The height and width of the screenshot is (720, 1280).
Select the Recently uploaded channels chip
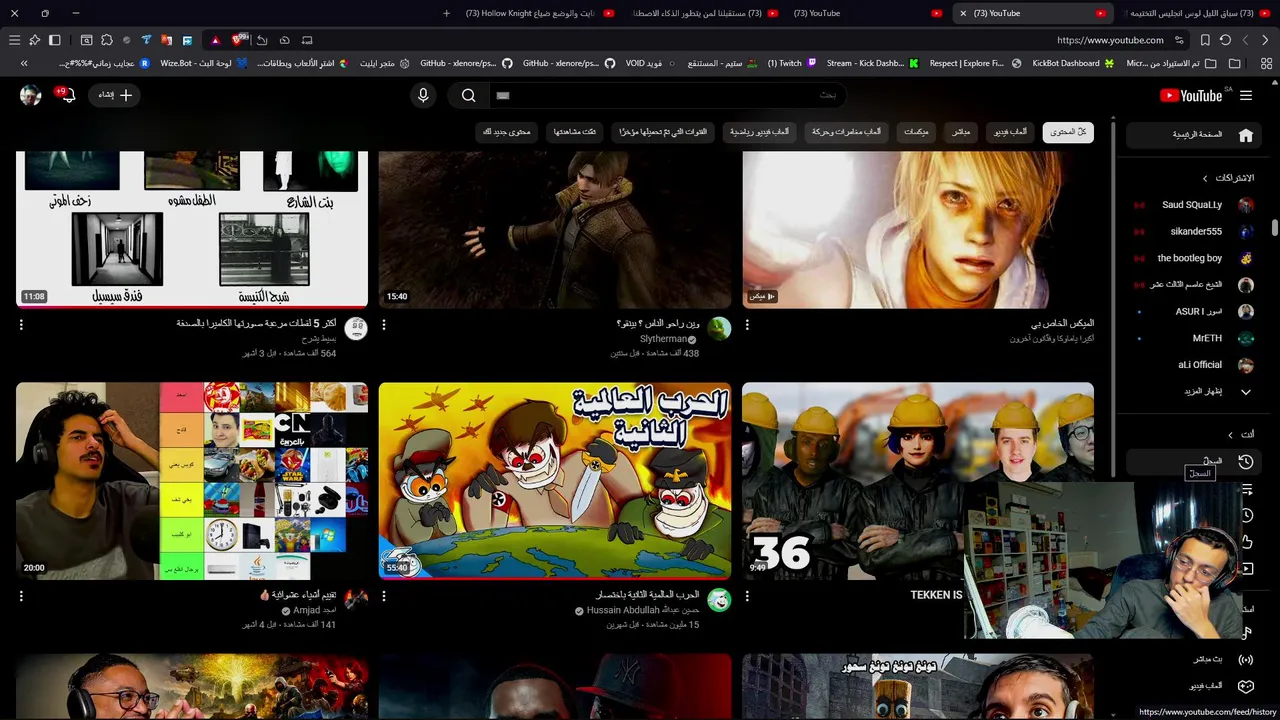coord(663,132)
